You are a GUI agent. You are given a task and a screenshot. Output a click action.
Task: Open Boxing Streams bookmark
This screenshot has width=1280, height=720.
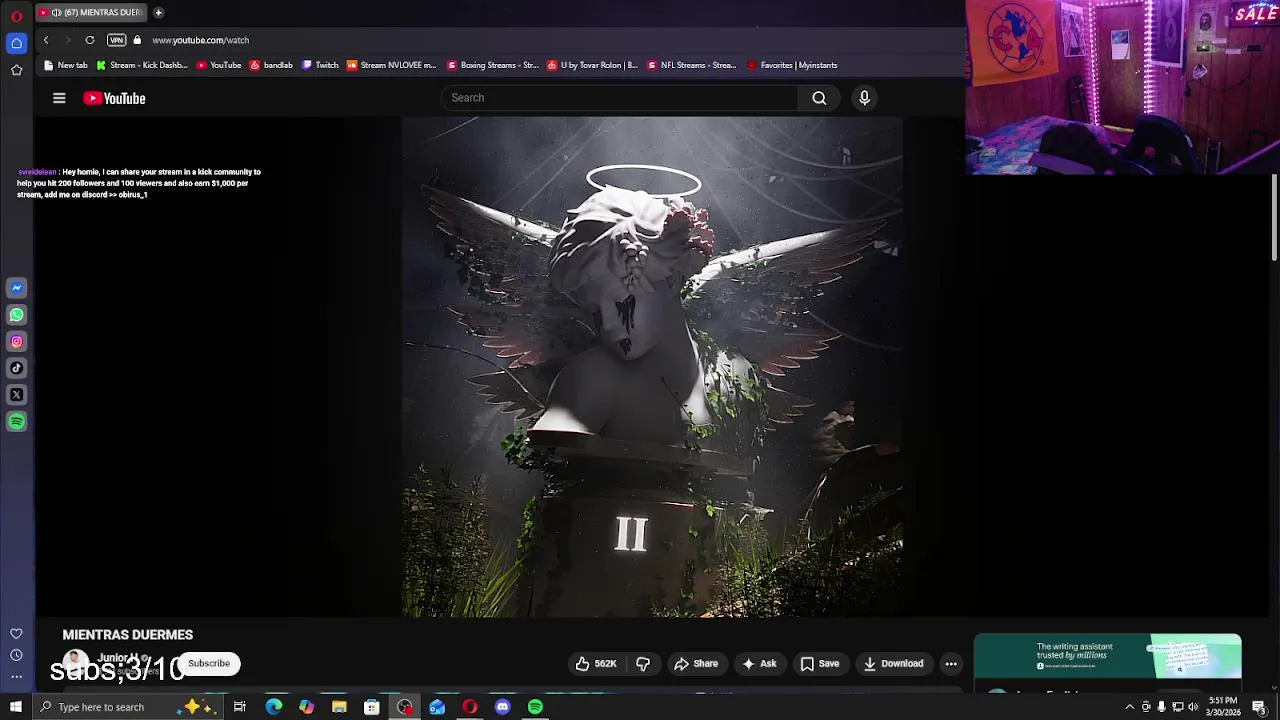click(x=493, y=65)
